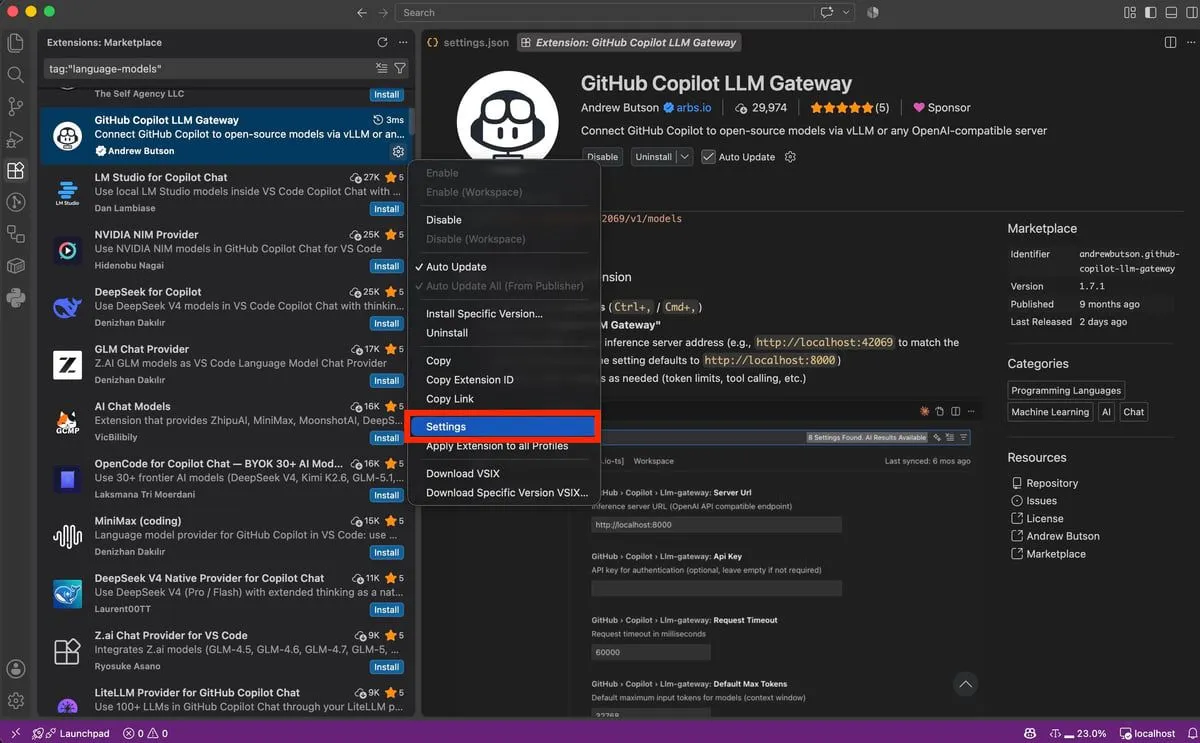
Task: Install DeepSeek for Copilot extension
Action: pos(387,323)
